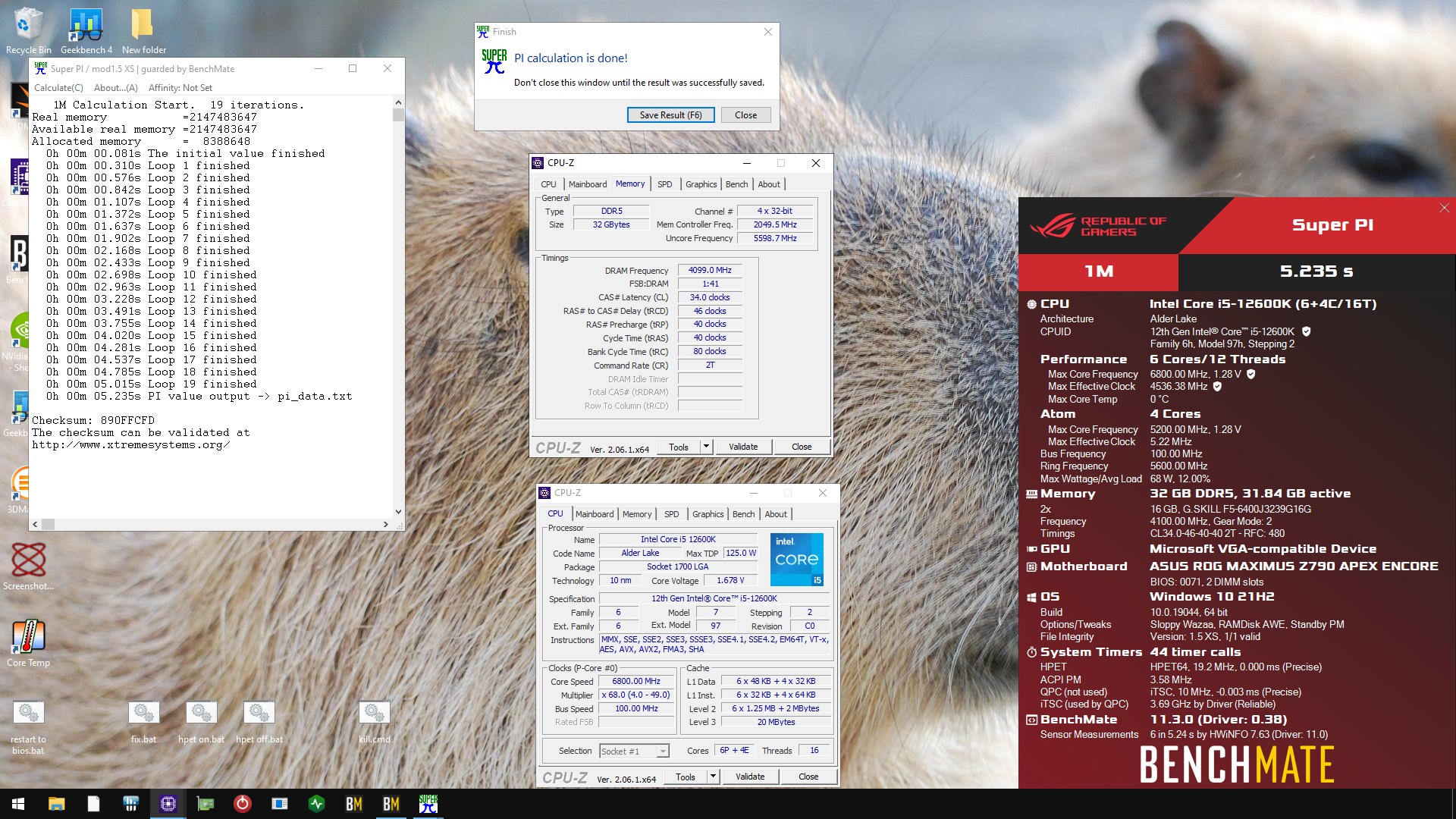
Task: Click the Affinity: Not Set menu item
Action: click(180, 88)
